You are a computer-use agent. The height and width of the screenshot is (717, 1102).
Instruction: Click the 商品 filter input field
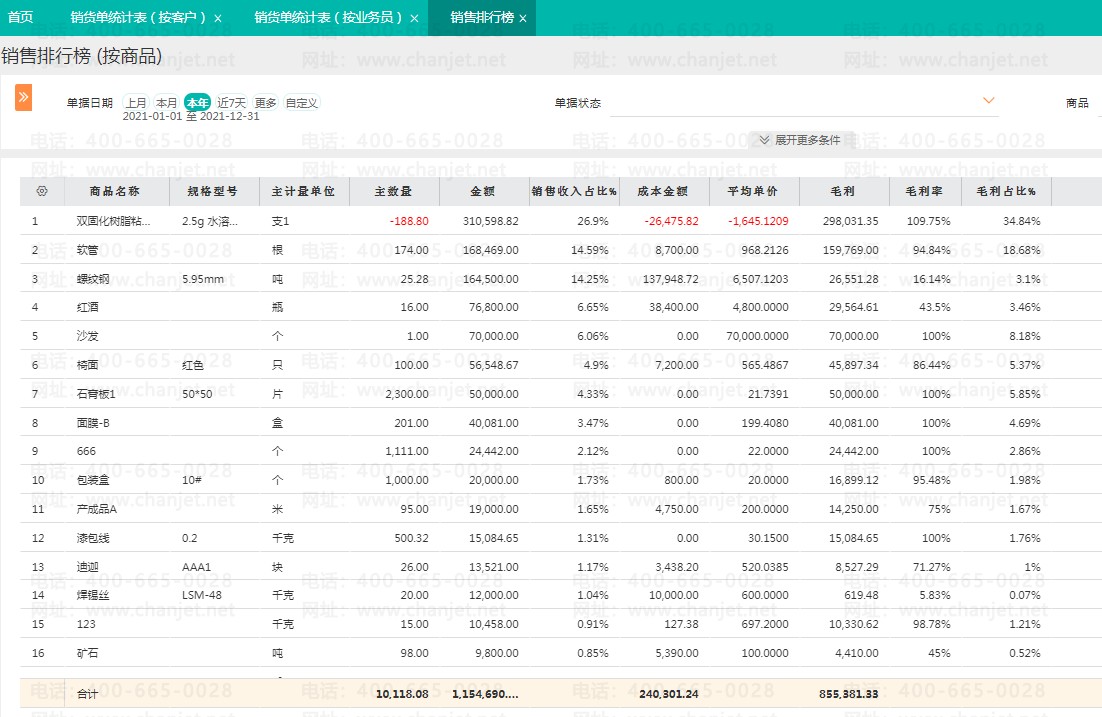(1096, 103)
